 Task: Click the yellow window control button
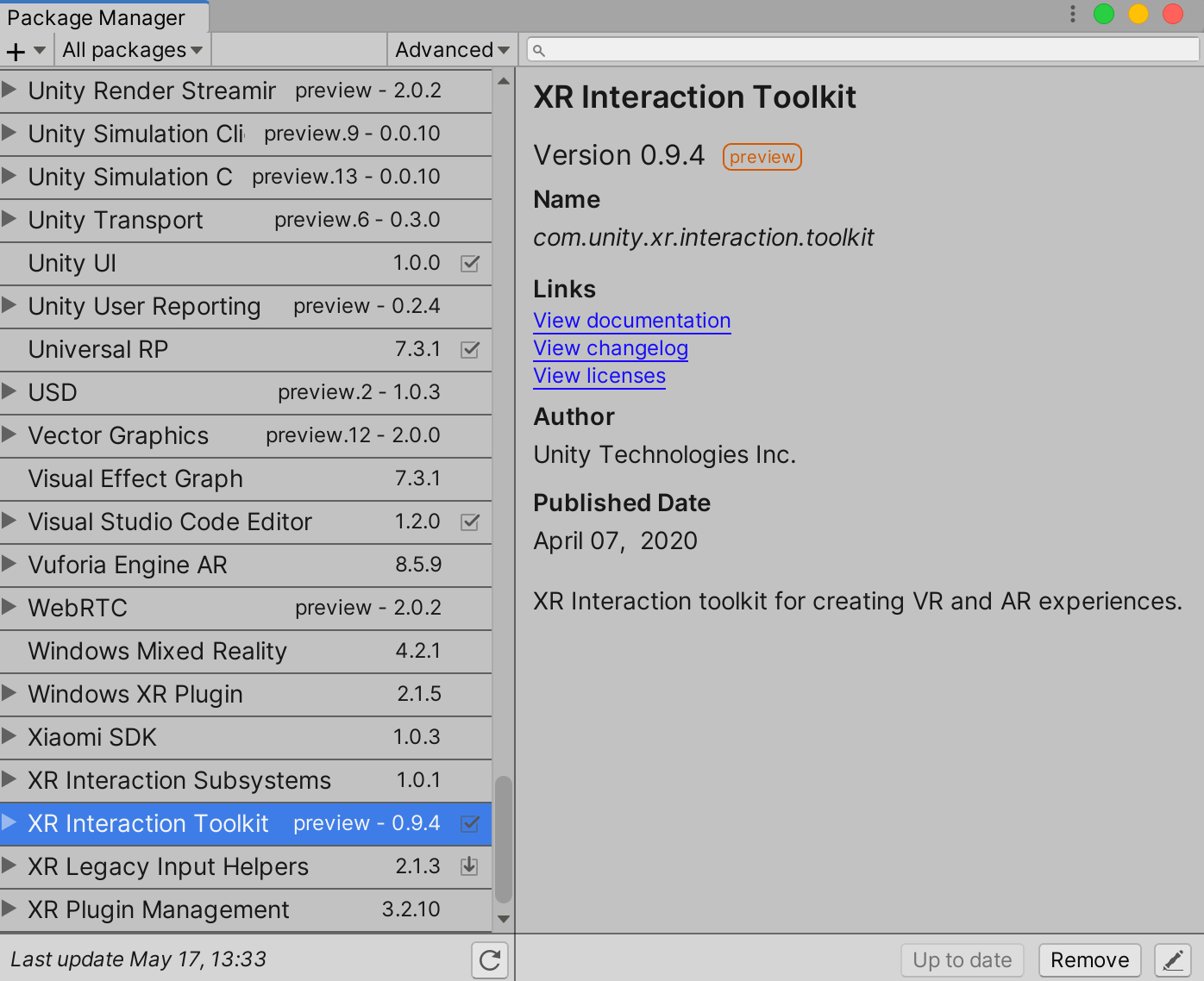(x=1138, y=14)
